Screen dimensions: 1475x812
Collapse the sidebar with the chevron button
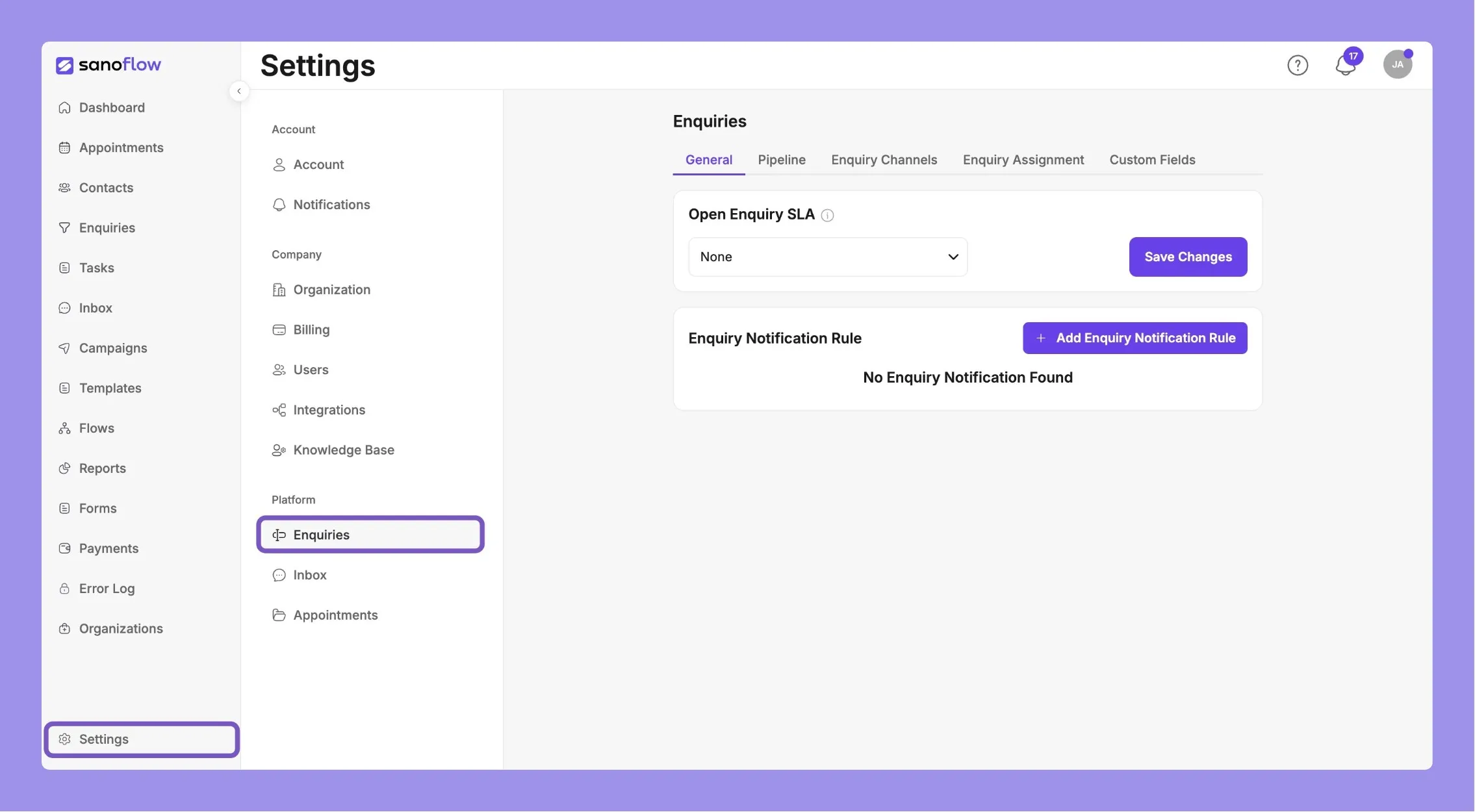pos(239,91)
